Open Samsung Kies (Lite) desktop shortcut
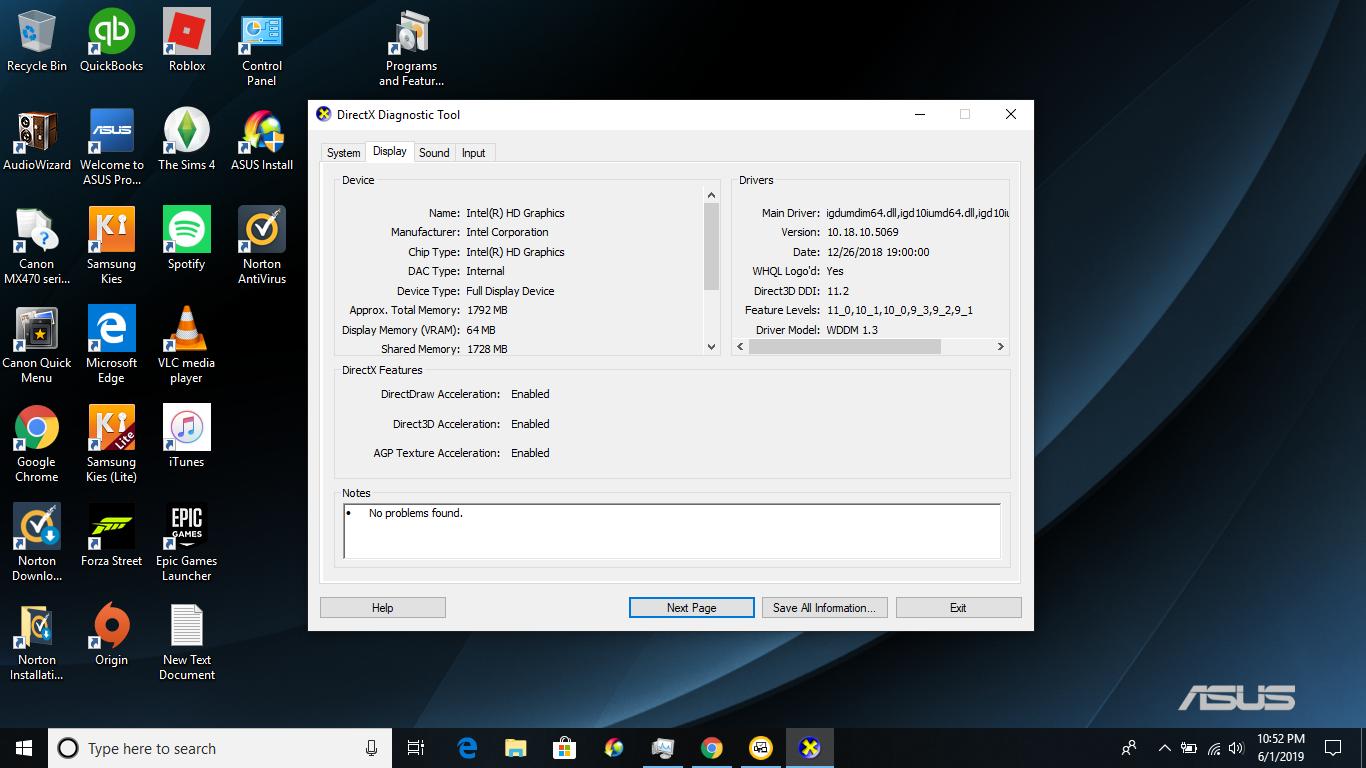The width and height of the screenshot is (1366, 768). [x=112, y=443]
